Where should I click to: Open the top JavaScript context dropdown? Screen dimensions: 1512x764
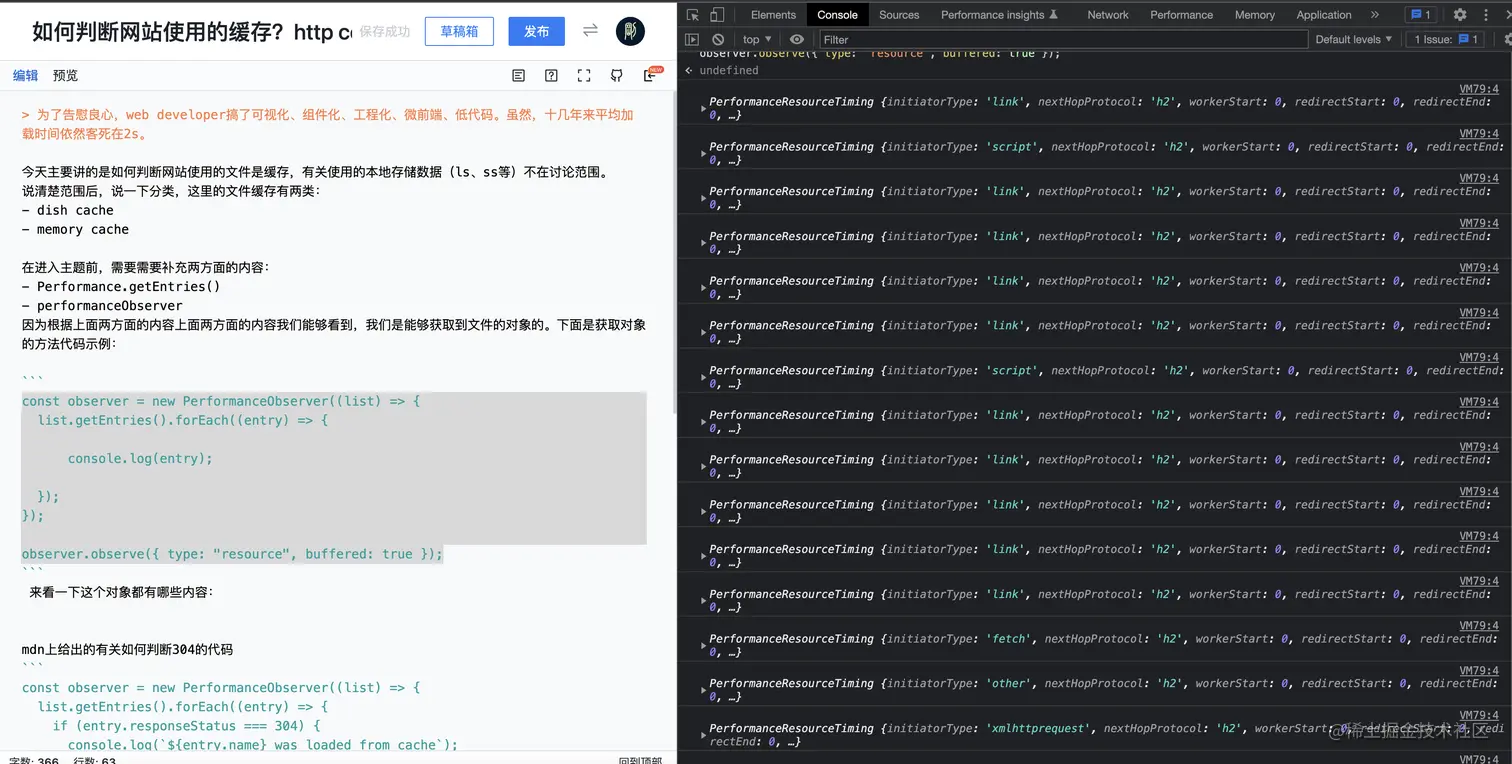coord(757,40)
